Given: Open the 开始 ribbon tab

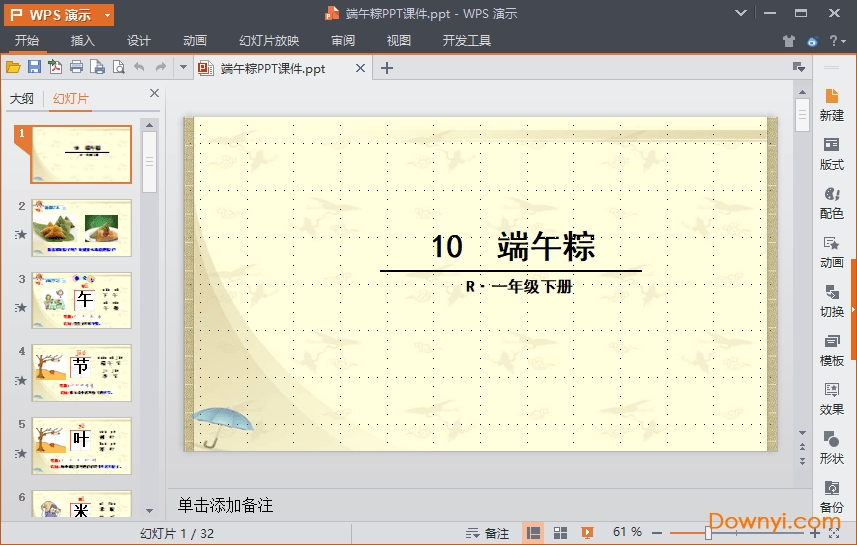Looking at the screenshot, I should point(26,40).
